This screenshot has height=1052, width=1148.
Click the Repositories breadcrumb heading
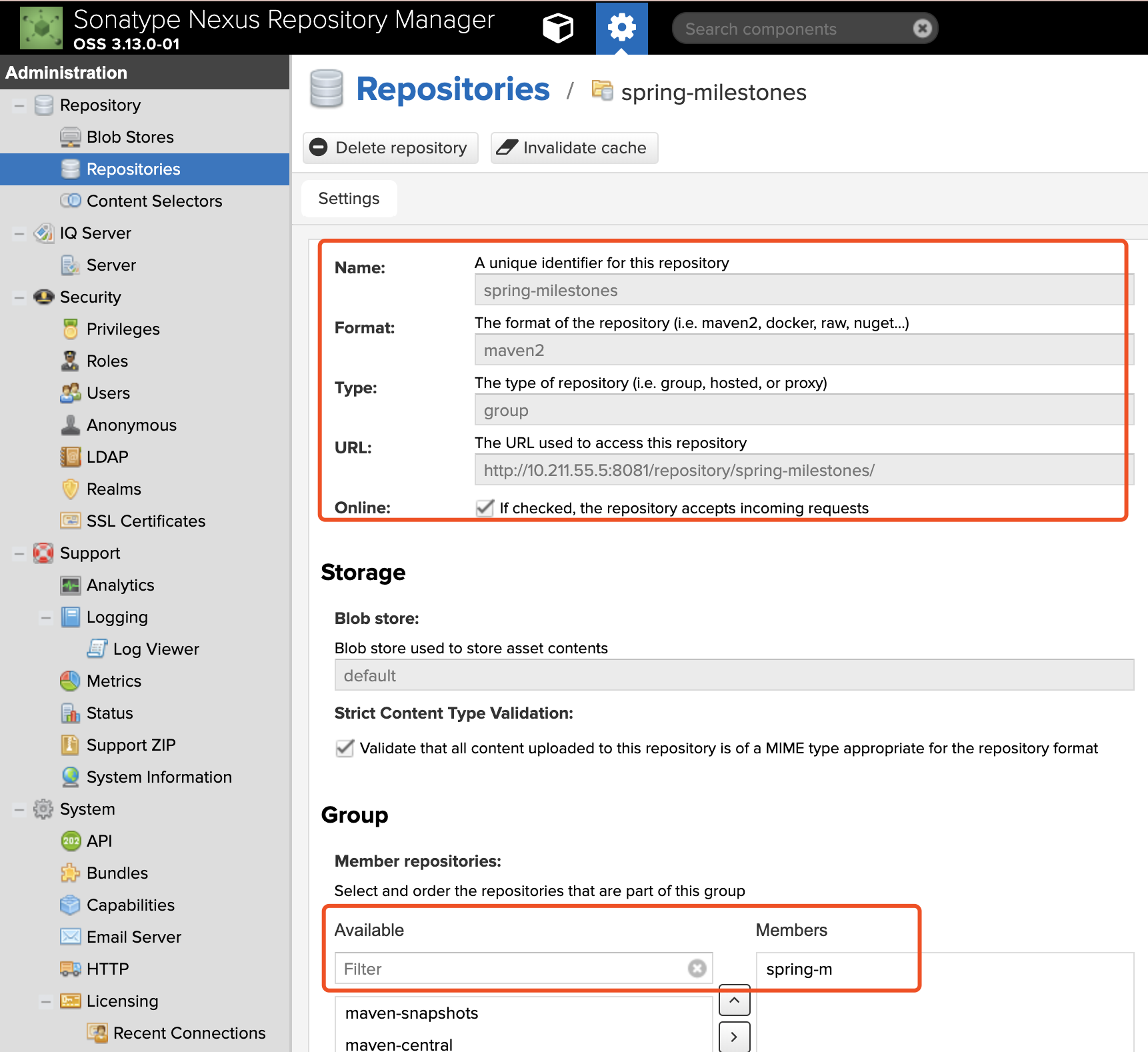coord(453,89)
